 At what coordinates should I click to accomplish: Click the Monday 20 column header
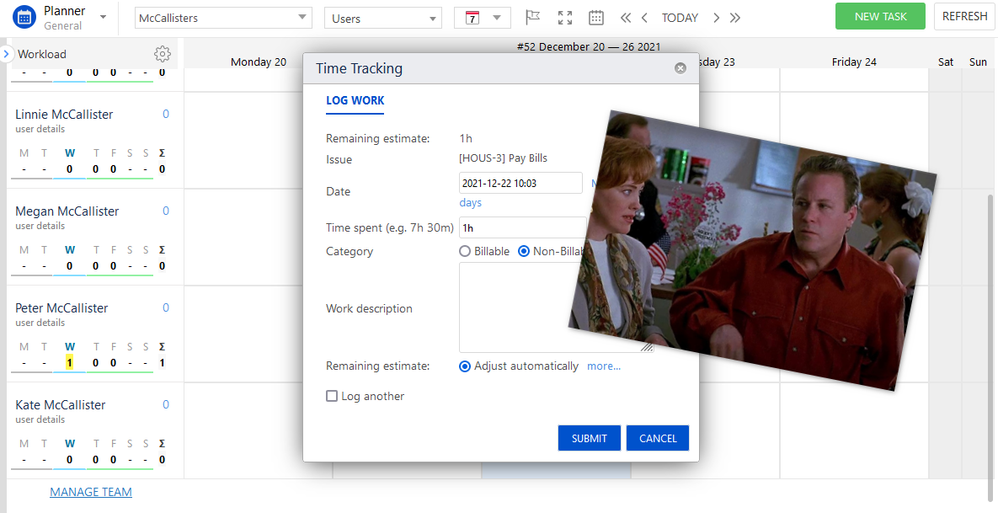pyautogui.click(x=258, y=62)
